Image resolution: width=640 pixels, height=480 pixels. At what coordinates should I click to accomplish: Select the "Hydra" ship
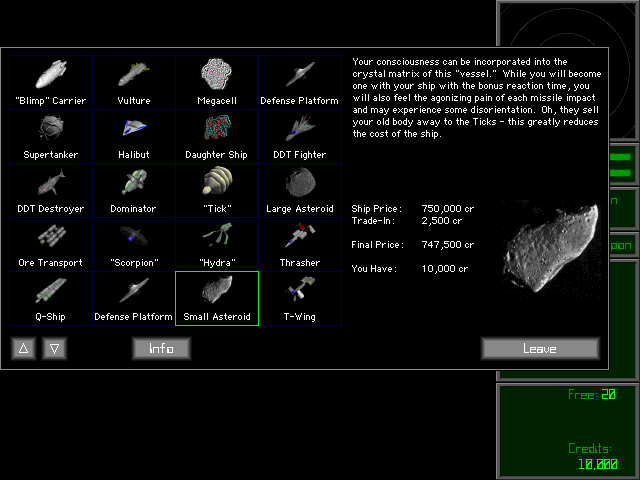(x=217, y=244)
